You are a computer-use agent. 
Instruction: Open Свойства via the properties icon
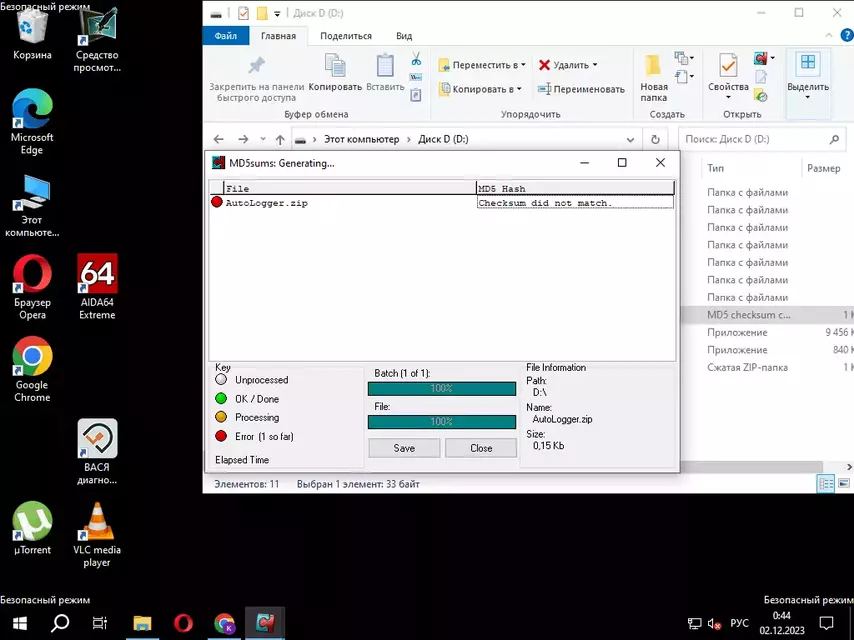pos(727,64)
